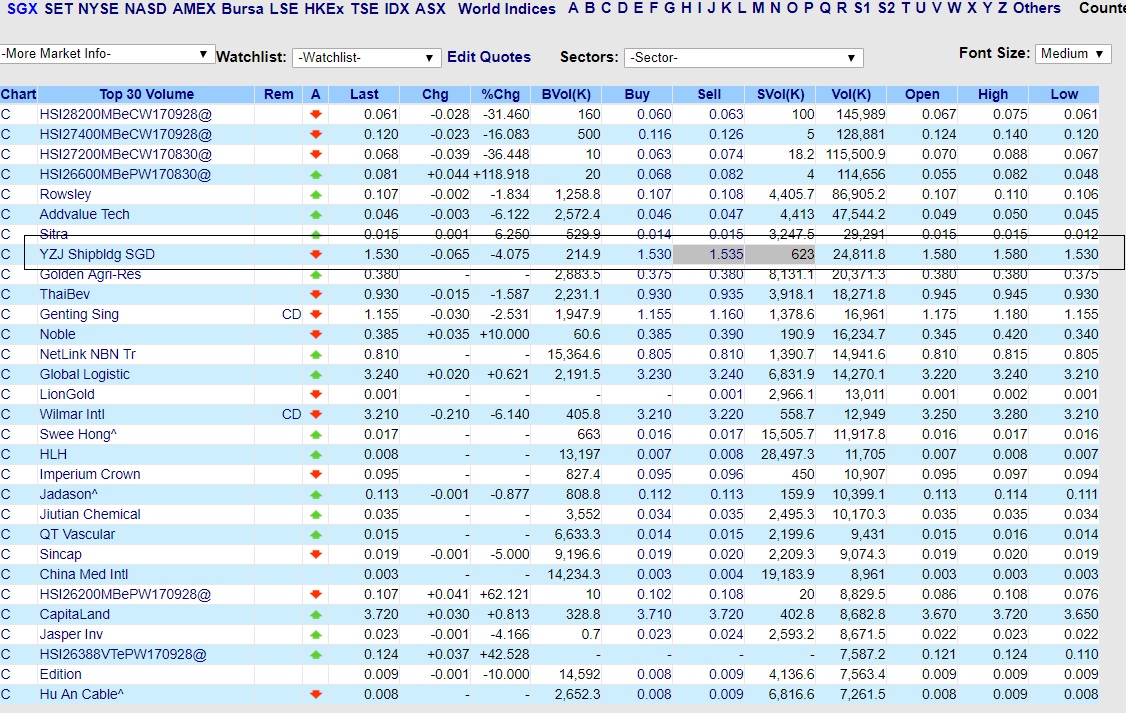Click green up arrow in Addvalue Tech row
This screenshot has height=713, width=1126.
[315, 215]
